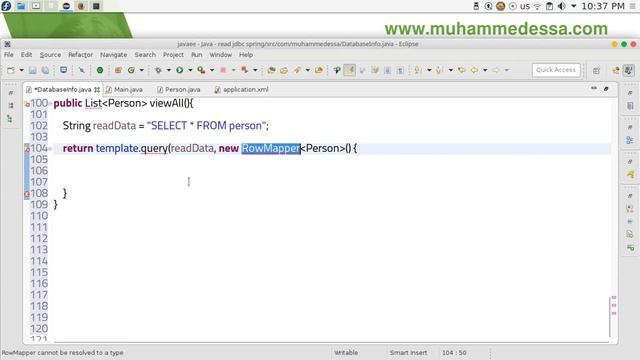Click the Open Perspective icon
This screenshot has width=640, height=360.
[x=596, y=71]
